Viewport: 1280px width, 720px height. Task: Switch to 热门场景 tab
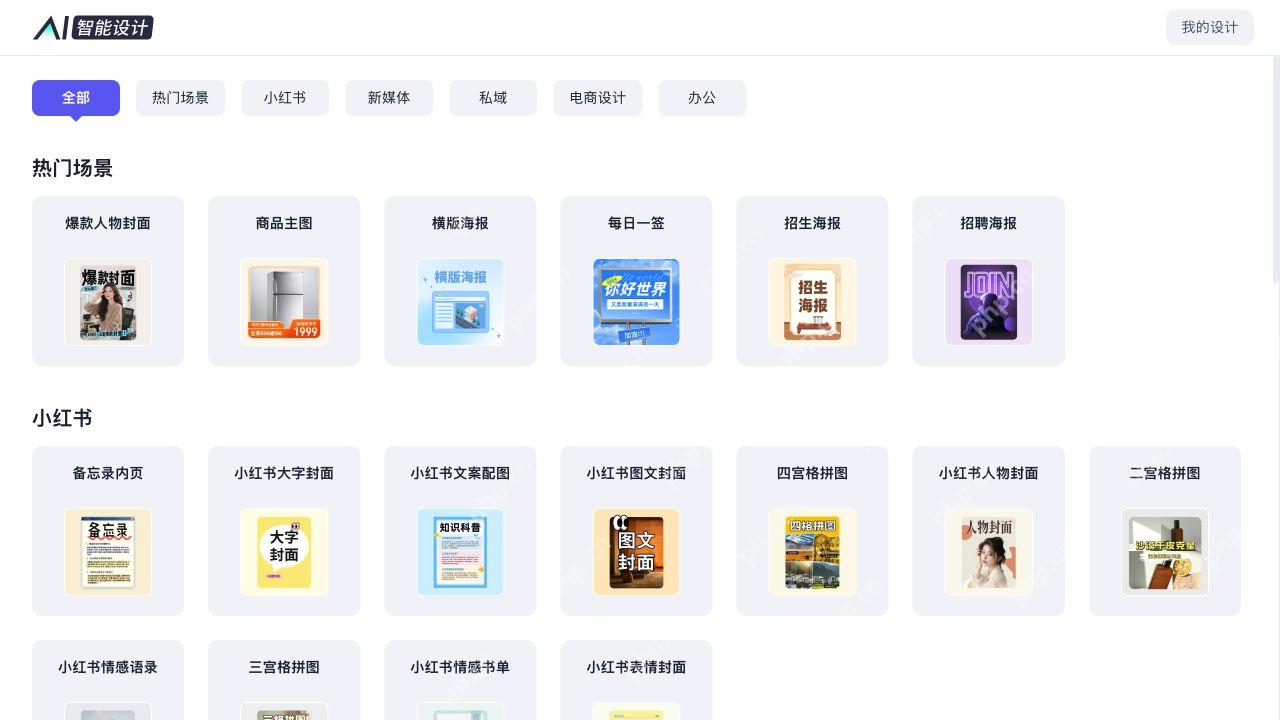click(x=180, y=98)
